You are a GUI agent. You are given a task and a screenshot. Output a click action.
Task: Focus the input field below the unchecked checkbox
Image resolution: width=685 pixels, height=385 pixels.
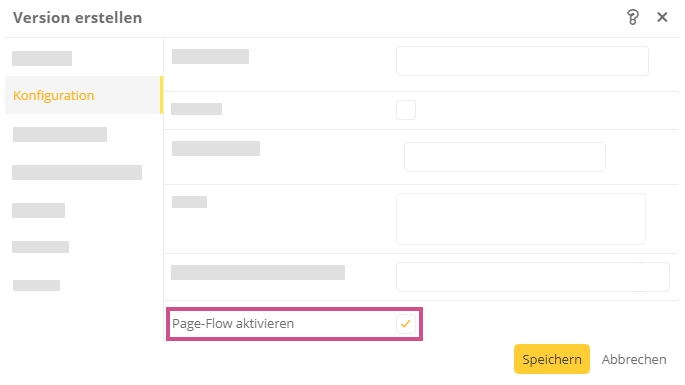click(x=505, y=157)
